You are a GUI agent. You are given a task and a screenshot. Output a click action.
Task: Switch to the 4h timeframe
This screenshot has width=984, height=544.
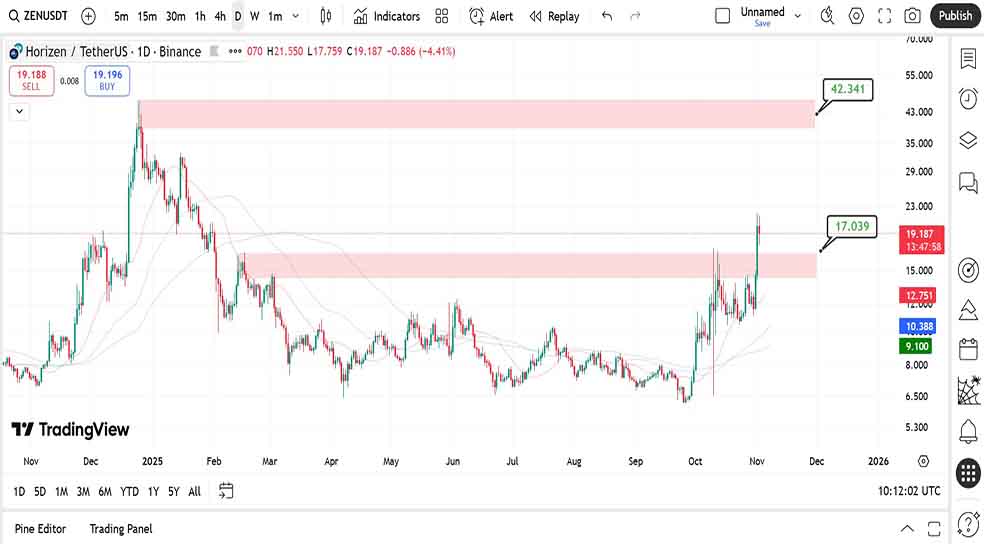tap(220, 16)
